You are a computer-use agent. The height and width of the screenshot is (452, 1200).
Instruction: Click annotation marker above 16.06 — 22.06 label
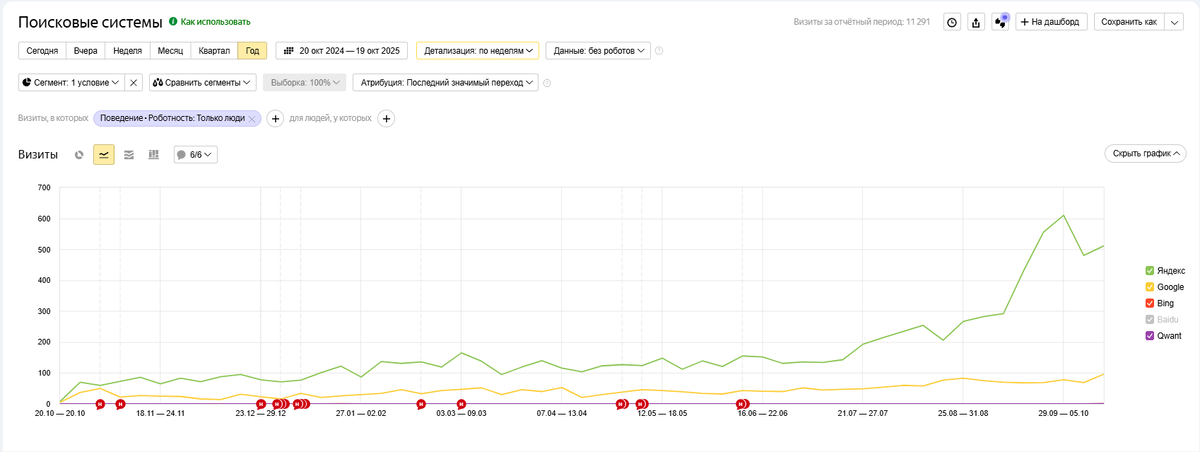coord(741,404)
